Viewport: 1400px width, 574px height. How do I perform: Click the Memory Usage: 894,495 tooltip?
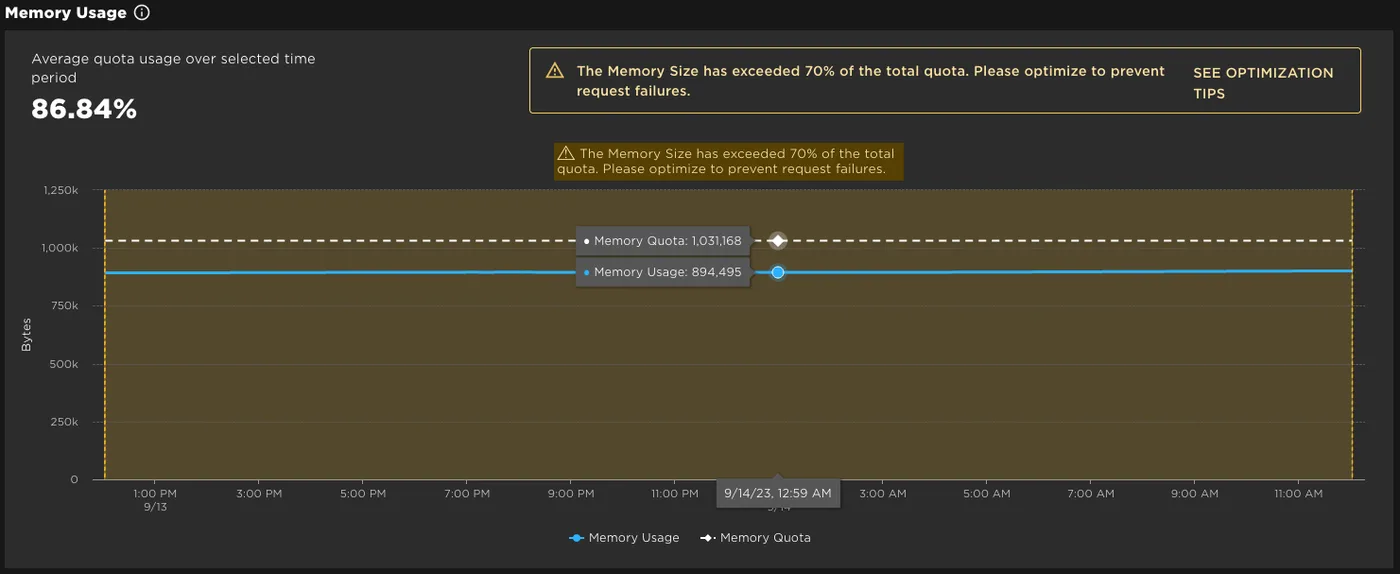(662, 272)
